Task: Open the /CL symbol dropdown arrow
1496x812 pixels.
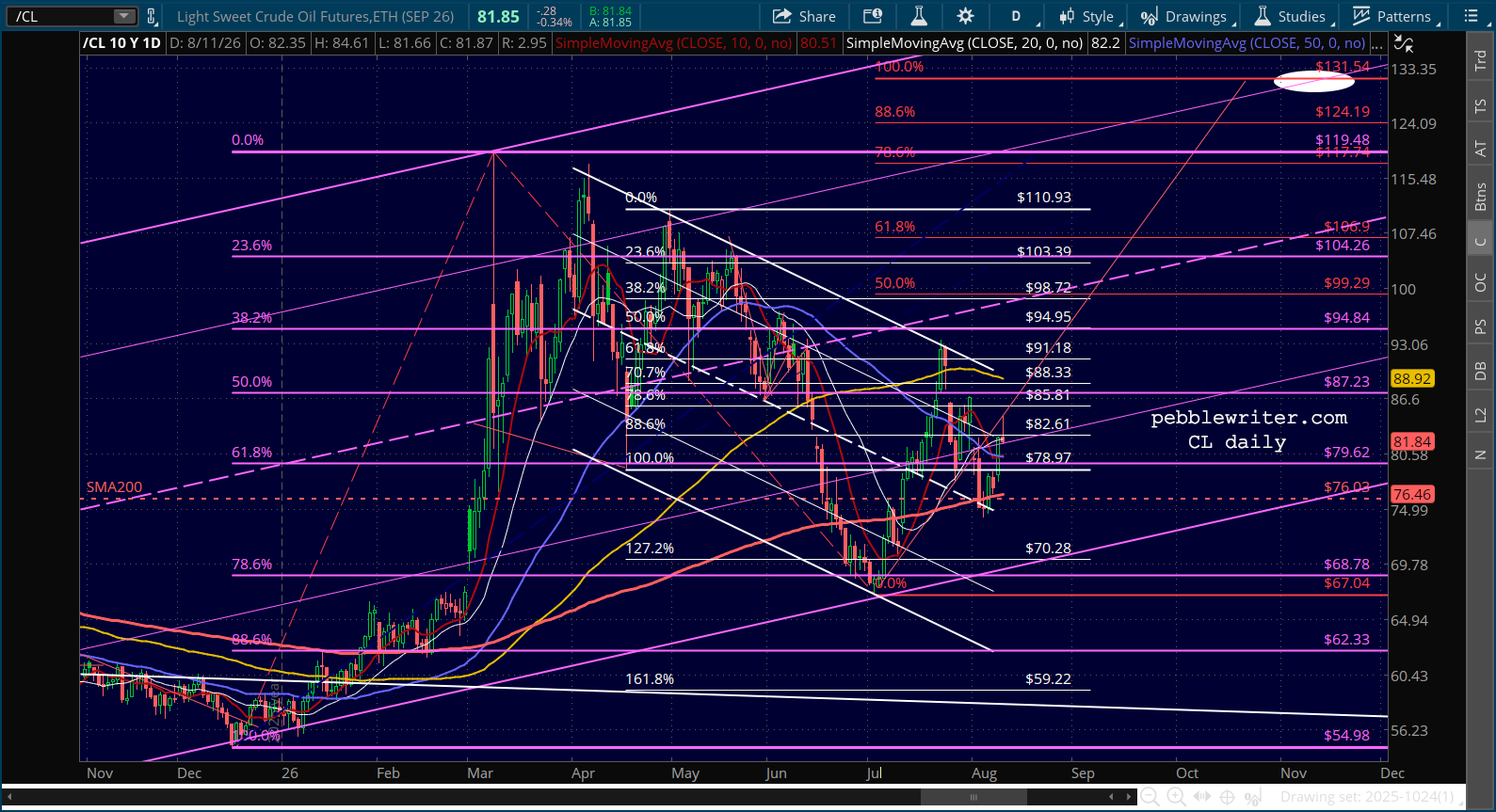Action: coord(124,16)
